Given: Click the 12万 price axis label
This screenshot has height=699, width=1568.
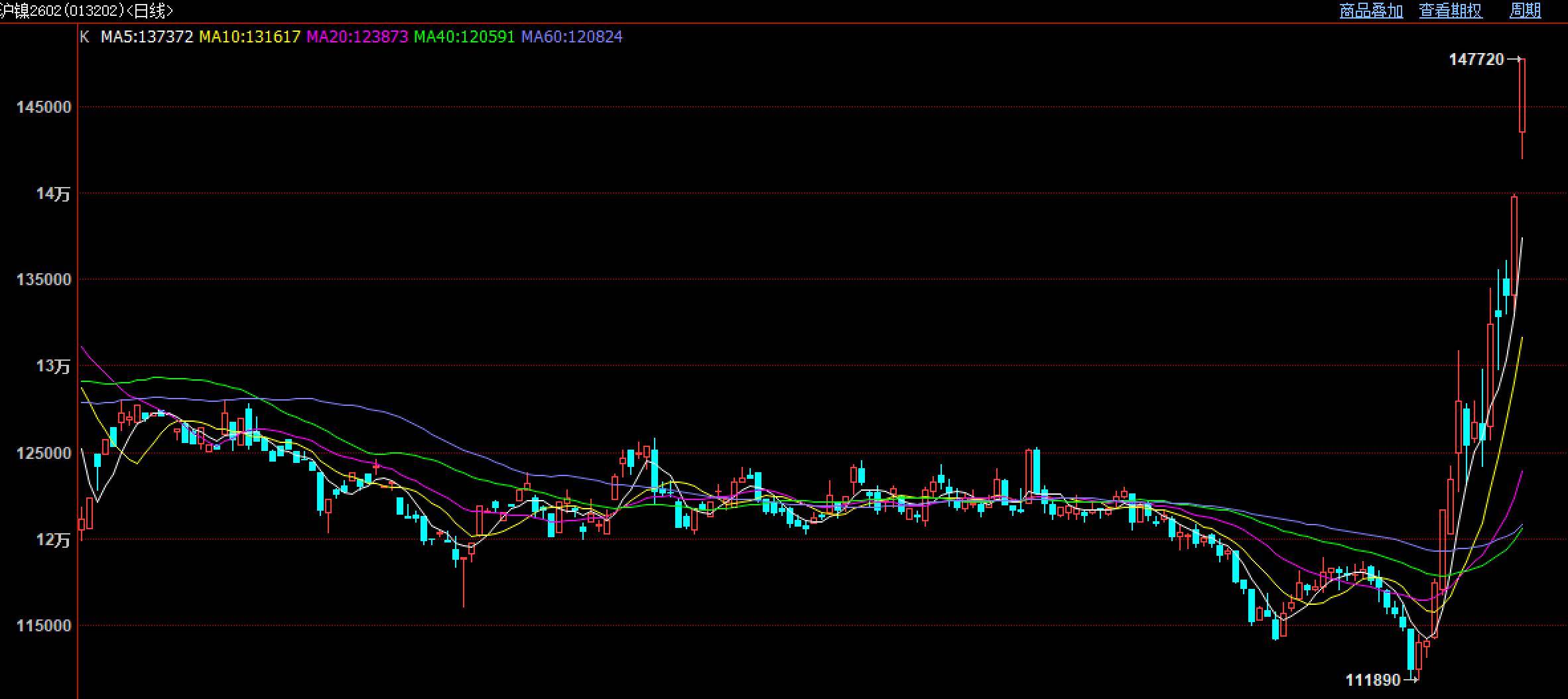Looking at the screenshot, I should pos(53,540).
